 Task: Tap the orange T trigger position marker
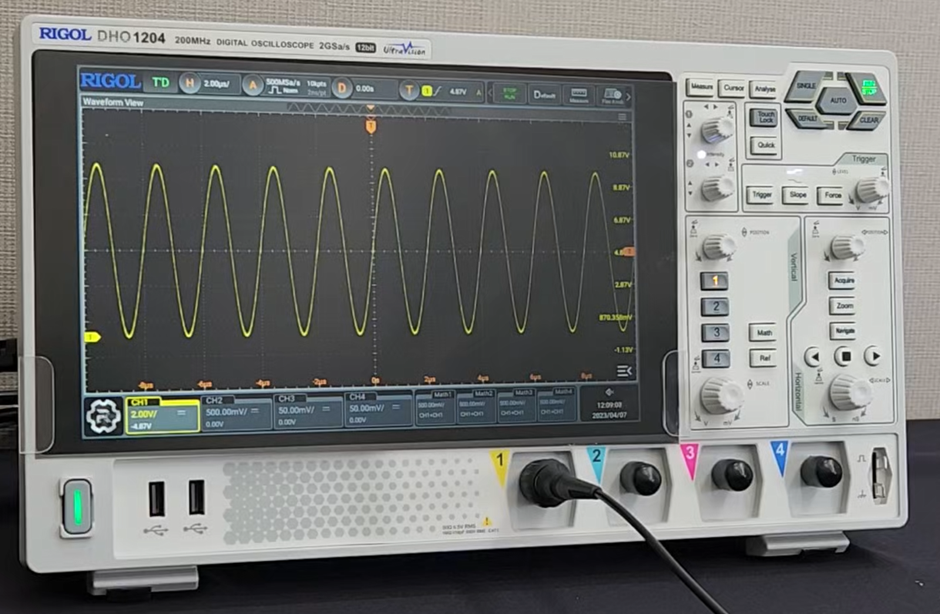click(371, 127)
